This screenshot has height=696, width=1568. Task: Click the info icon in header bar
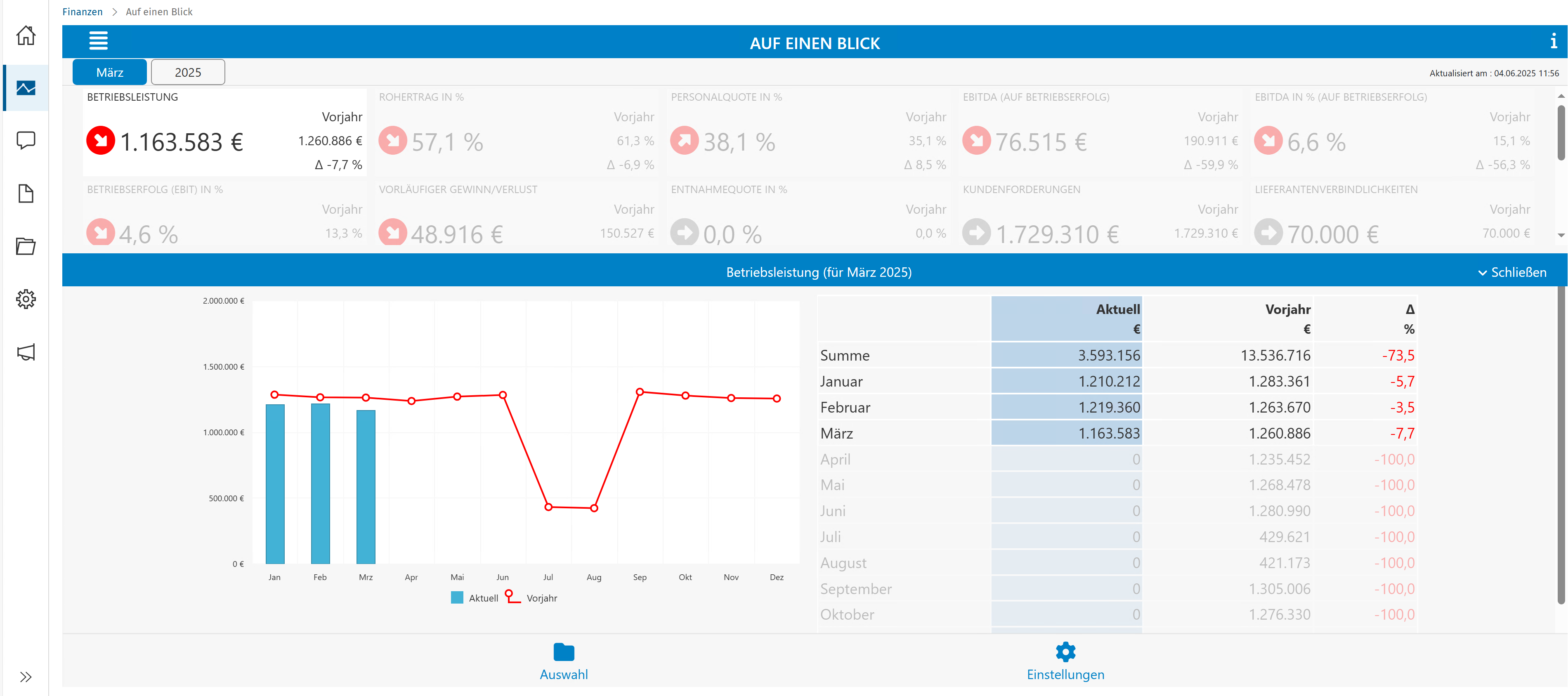(1554, 41)
